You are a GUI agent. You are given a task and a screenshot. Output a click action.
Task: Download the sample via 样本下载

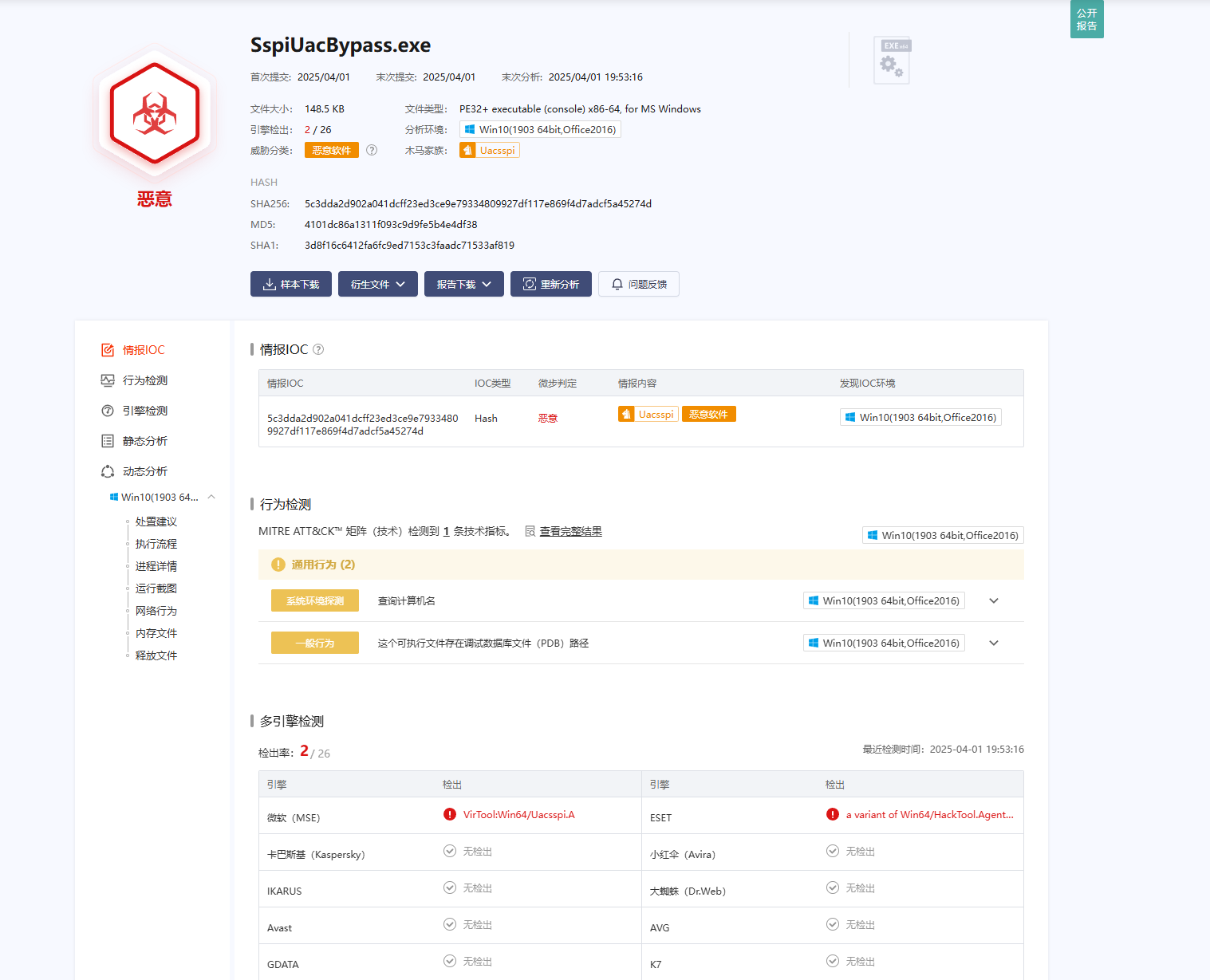click(x=291, y=284)
